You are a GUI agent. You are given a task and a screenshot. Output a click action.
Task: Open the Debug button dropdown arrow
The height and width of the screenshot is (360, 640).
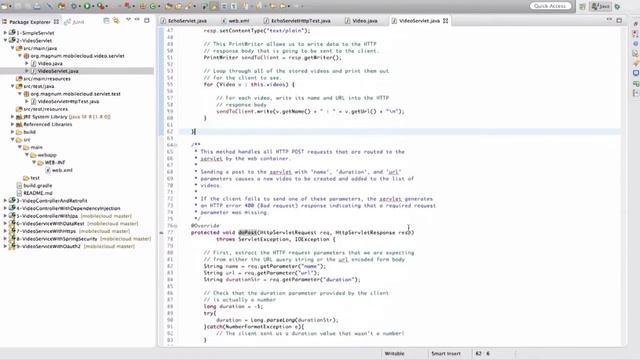(x=80, y=6)
